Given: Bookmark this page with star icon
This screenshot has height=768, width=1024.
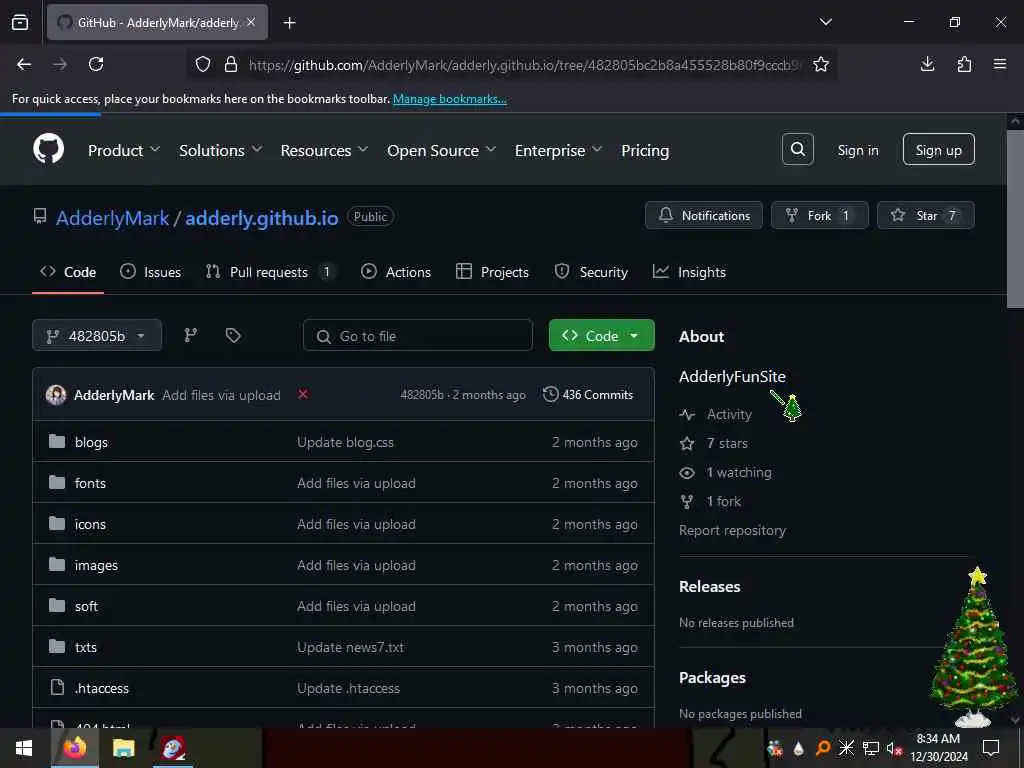Looking at the screenshot, I should tap(821, 64).
